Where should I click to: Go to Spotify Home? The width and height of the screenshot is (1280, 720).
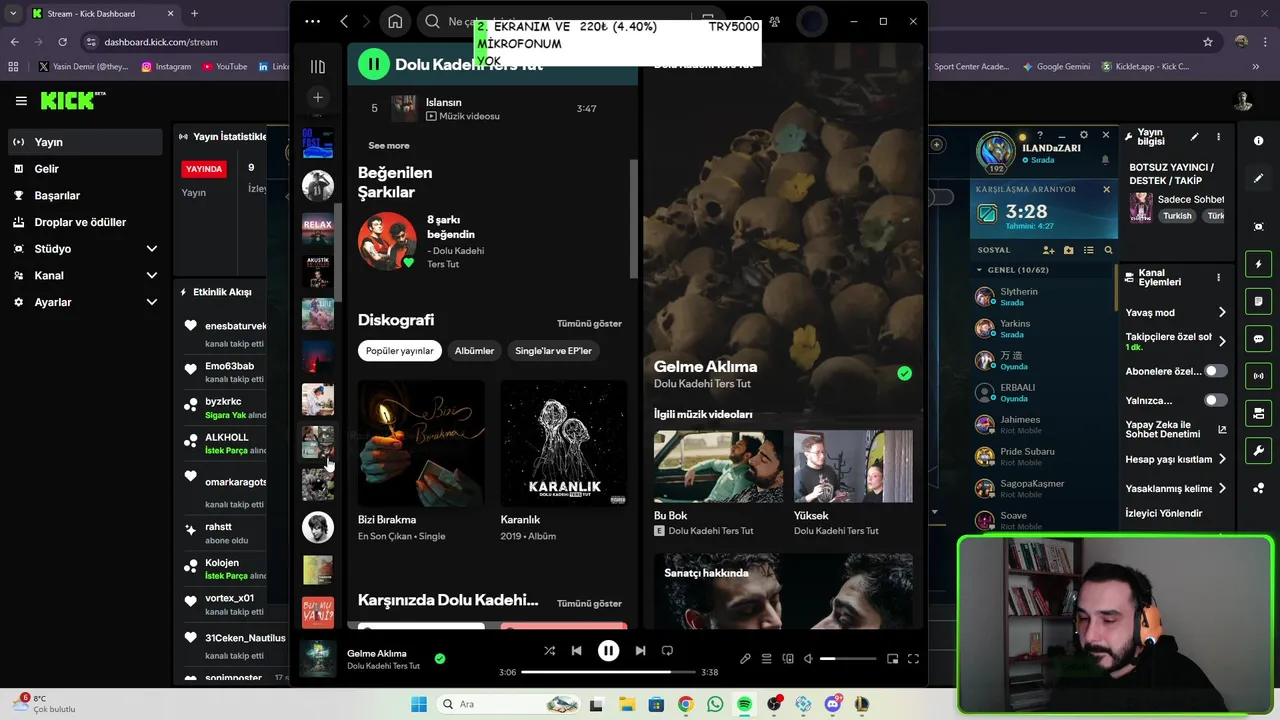coord(395,21)
